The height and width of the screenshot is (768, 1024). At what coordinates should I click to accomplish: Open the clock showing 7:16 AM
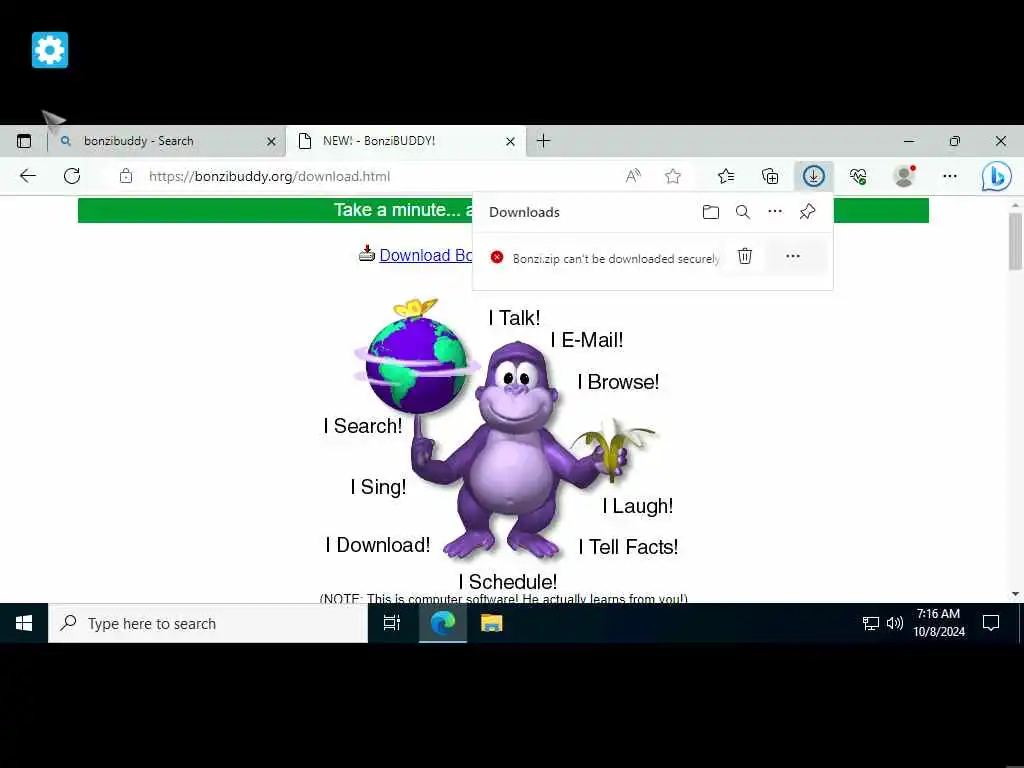pos(939,623)
